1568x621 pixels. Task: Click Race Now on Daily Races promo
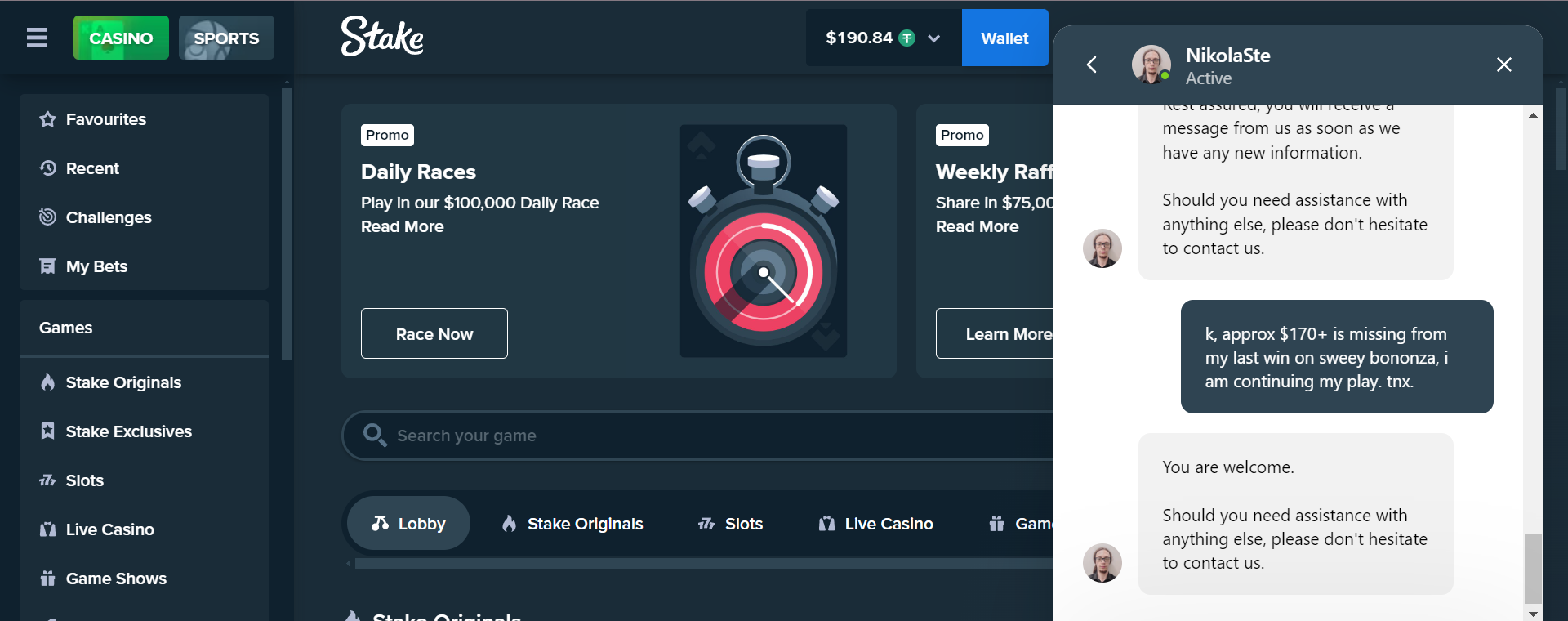(434, 333)
